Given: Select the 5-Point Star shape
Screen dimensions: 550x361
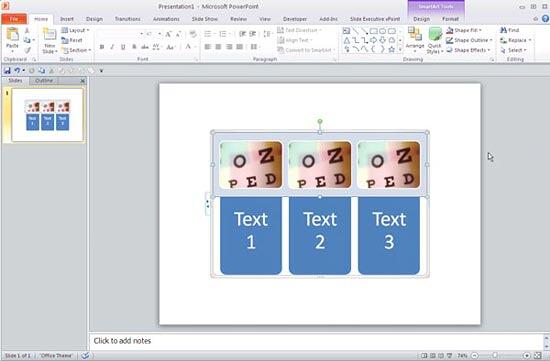Looking at the screenshot, I should tap(392, 50).
